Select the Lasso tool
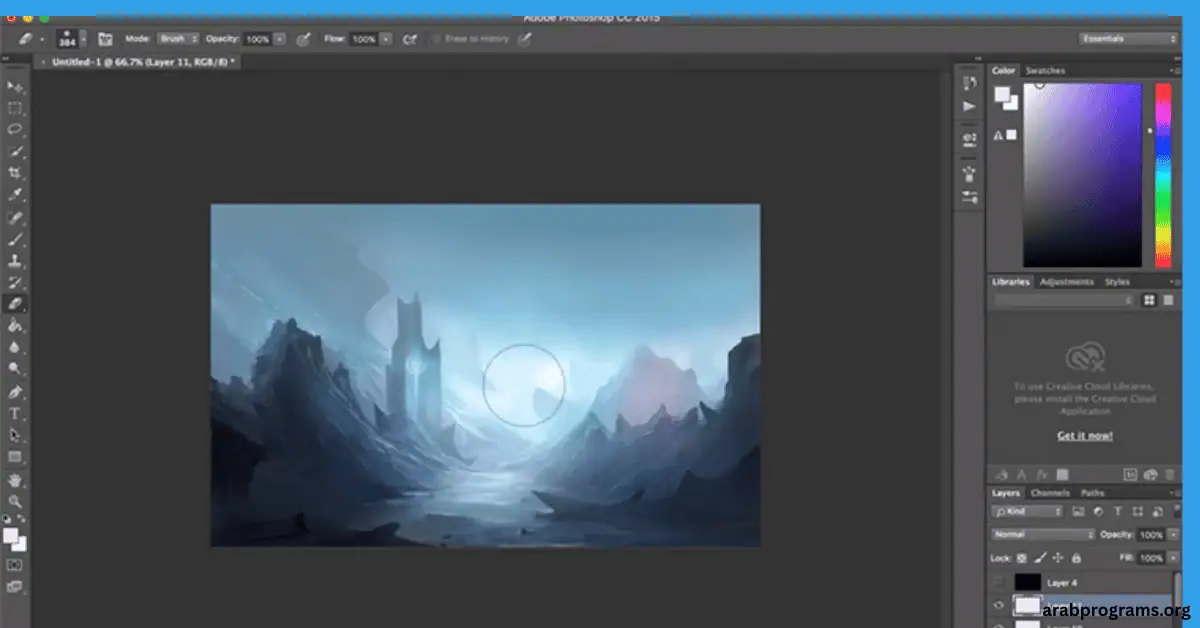The width and height of the screenshot is (1200, 628). 15,130
